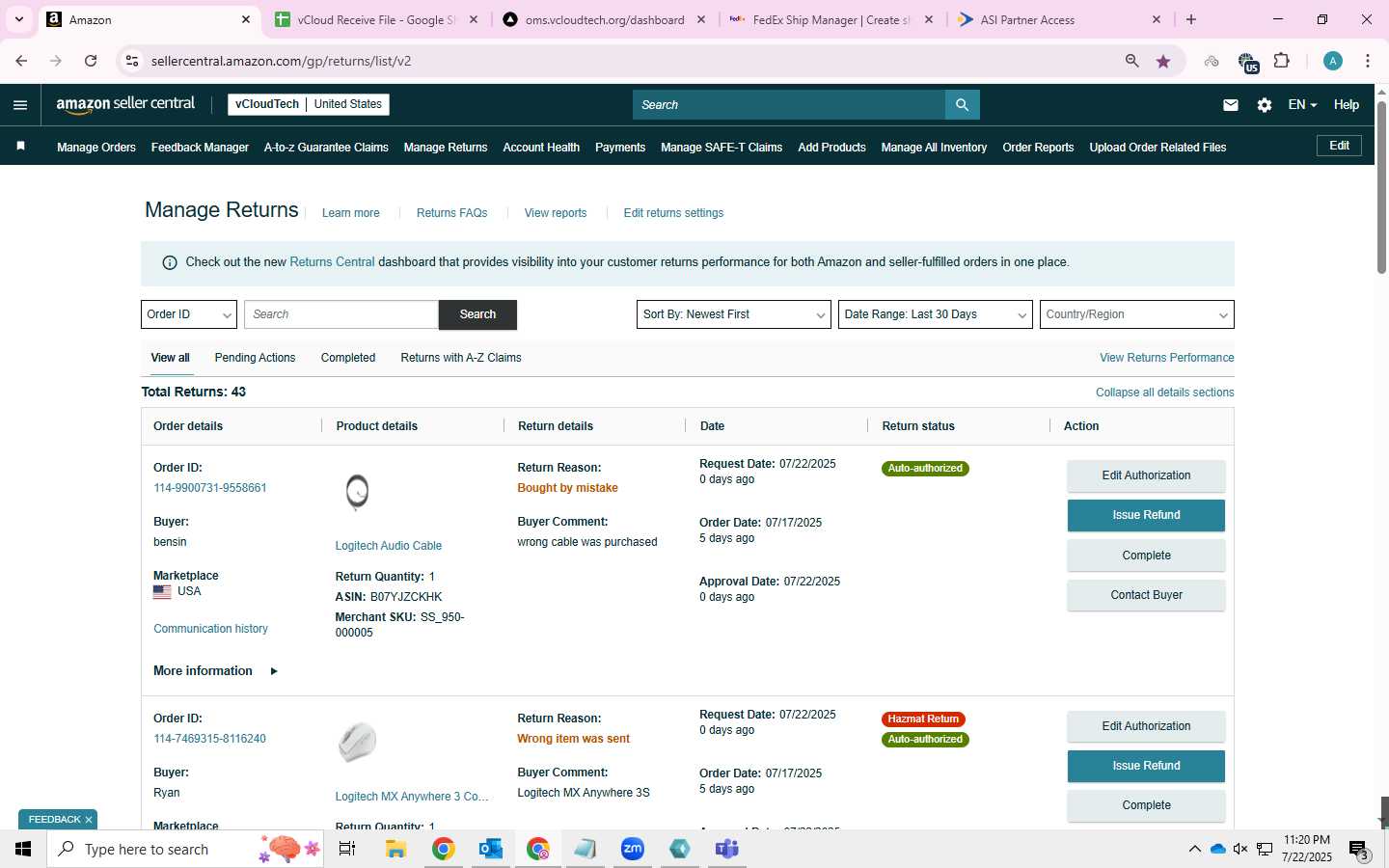
Task: Click Contact Buyer for bensin's return
Action: coord(1146,595)
